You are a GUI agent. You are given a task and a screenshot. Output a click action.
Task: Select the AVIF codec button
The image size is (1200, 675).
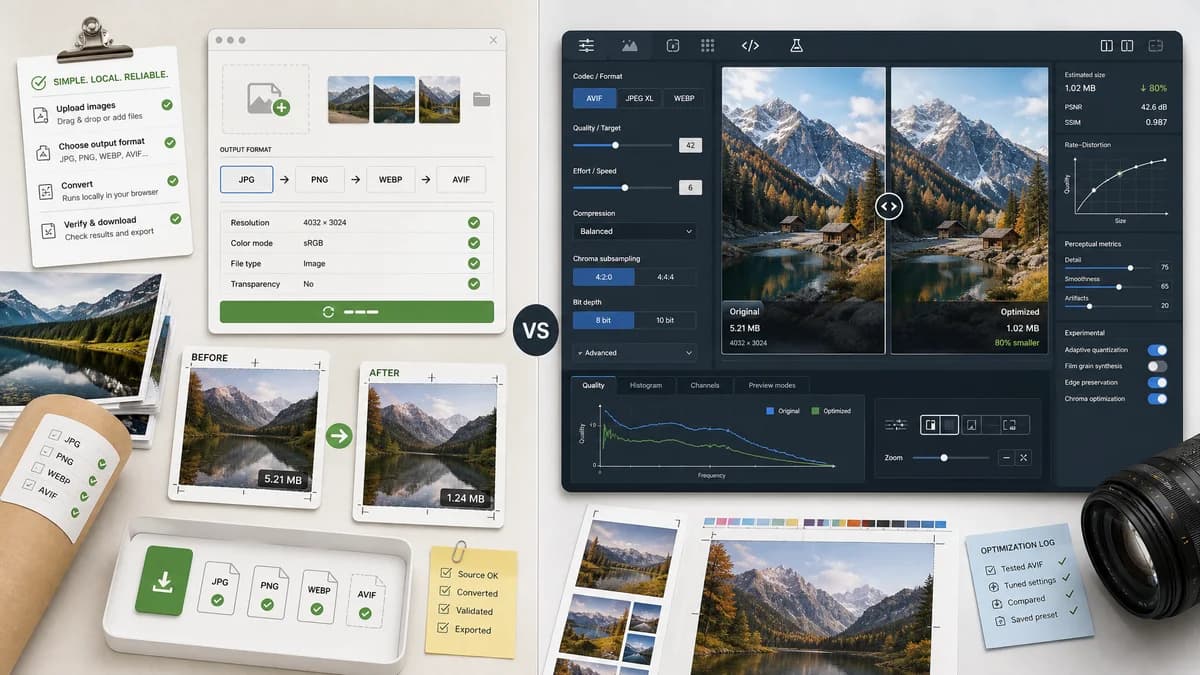click(x=594, y=98)
